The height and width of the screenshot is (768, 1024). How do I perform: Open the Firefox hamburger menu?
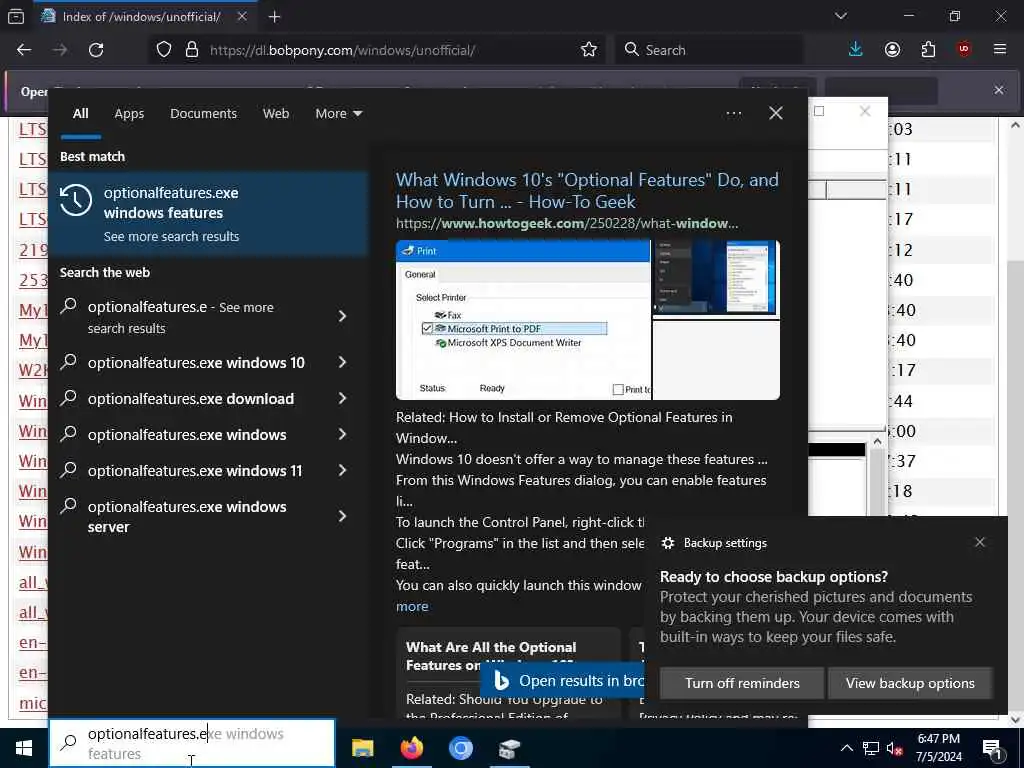[1000, 50]
